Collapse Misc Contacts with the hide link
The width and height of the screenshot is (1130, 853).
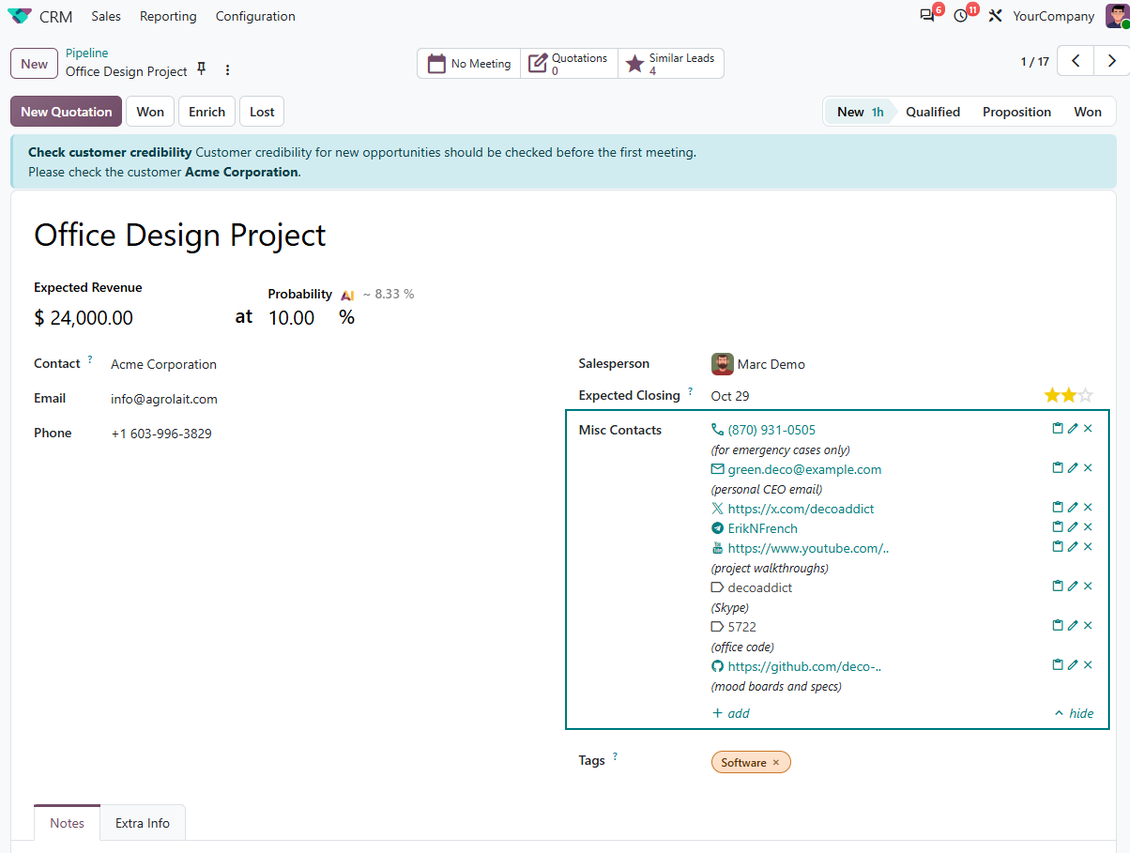point(1074,713)
